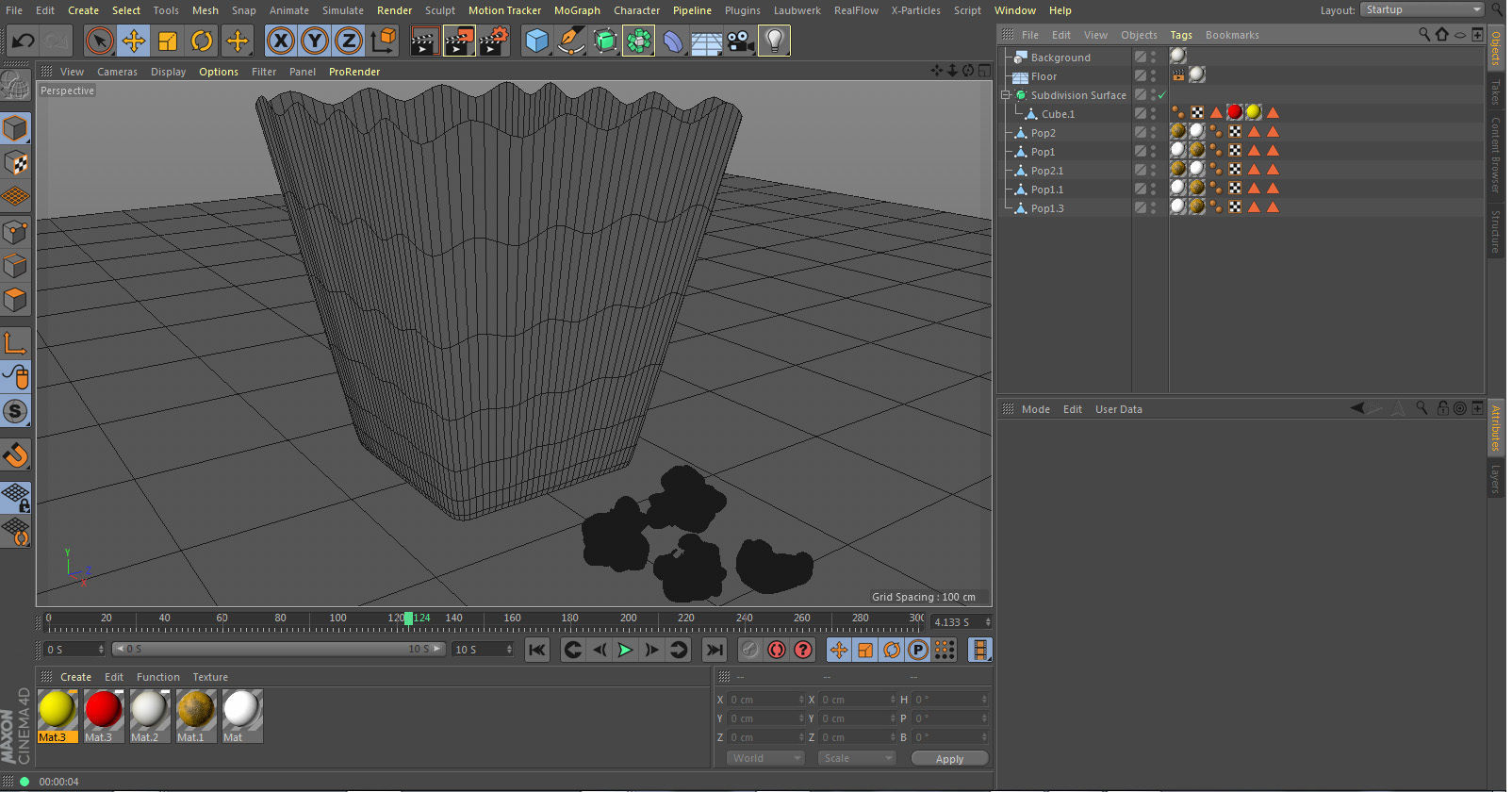Open the Edit Render Settings icon
Screen dimensions: 1512x792
493,41
